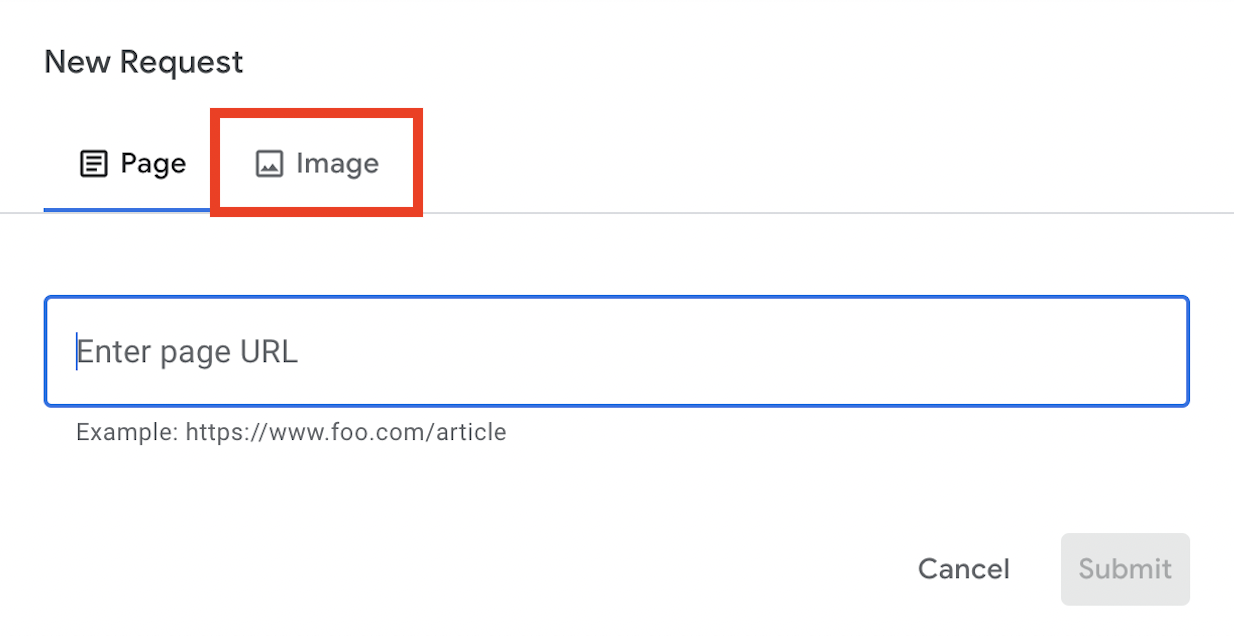Switch to the Image tab

317,163
